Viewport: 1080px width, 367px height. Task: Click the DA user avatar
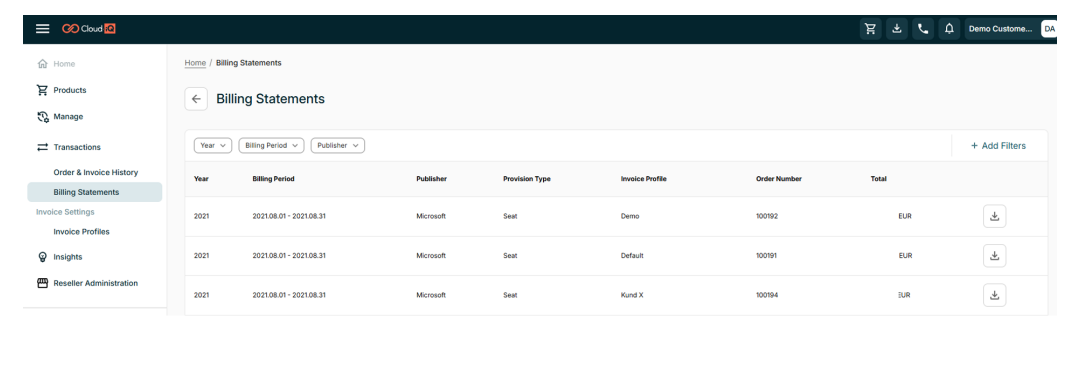click(x=1049, y=29)
